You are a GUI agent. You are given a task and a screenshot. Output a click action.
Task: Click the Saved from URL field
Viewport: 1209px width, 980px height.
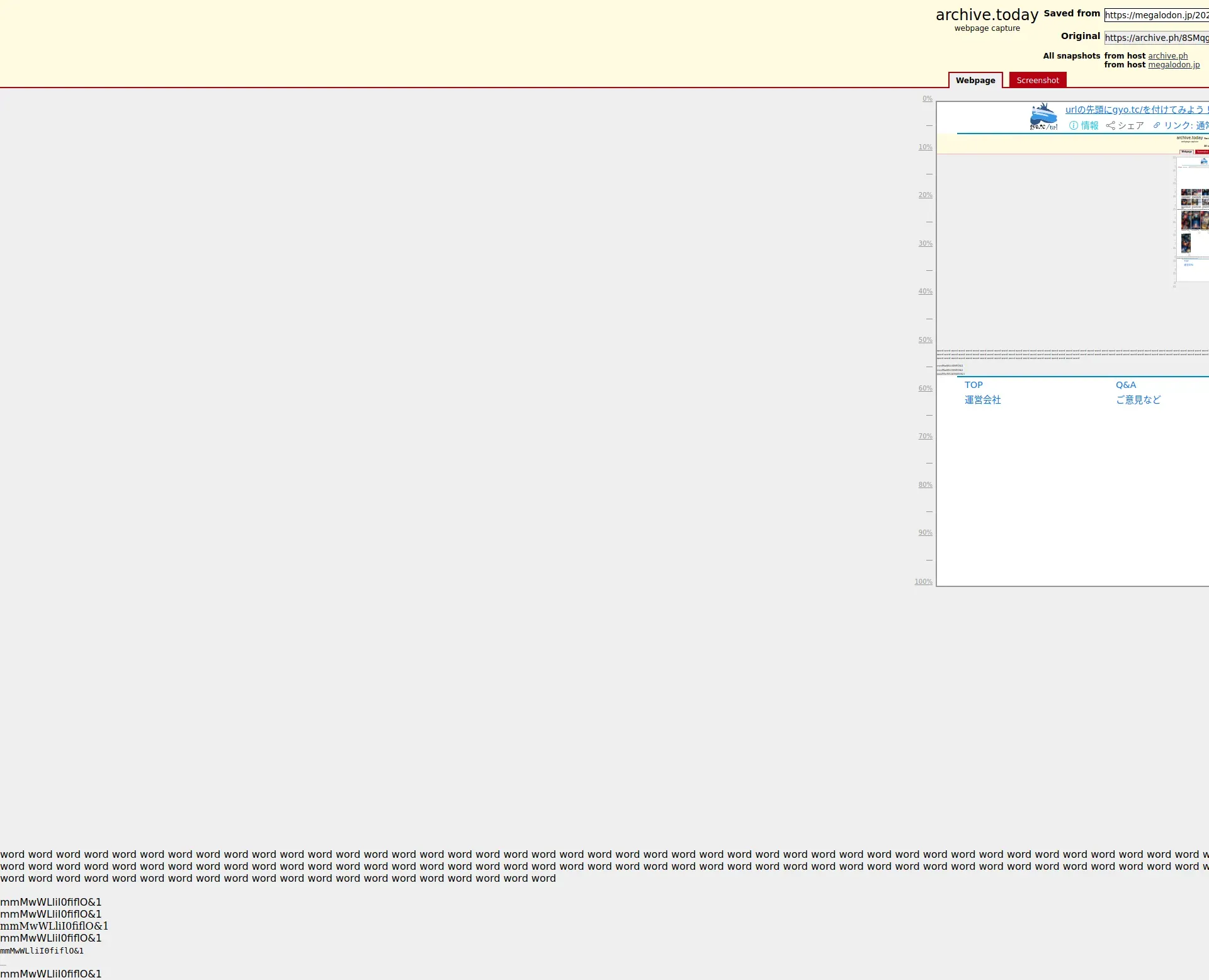pyautogui.click(x=1156, y=15)
